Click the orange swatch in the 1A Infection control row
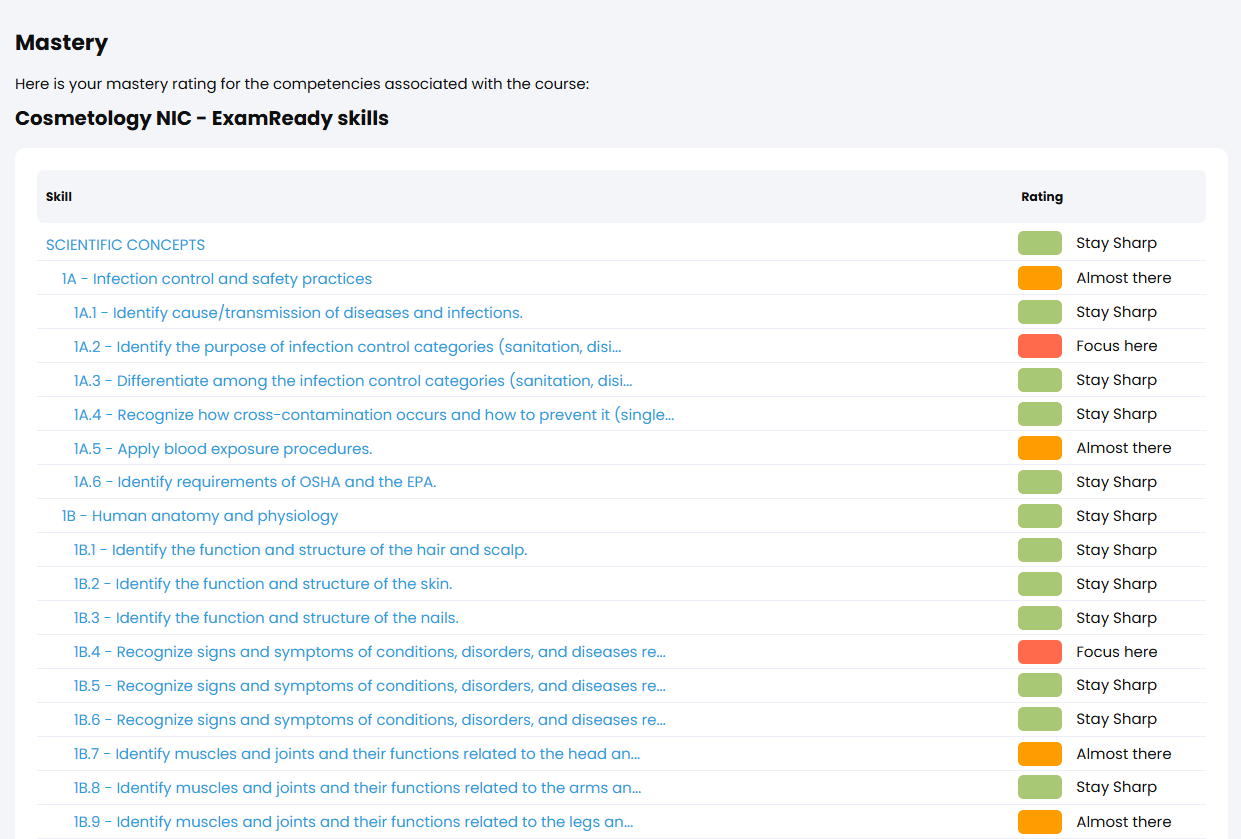Screen dimensions: 1241x839 point(1040,278)
